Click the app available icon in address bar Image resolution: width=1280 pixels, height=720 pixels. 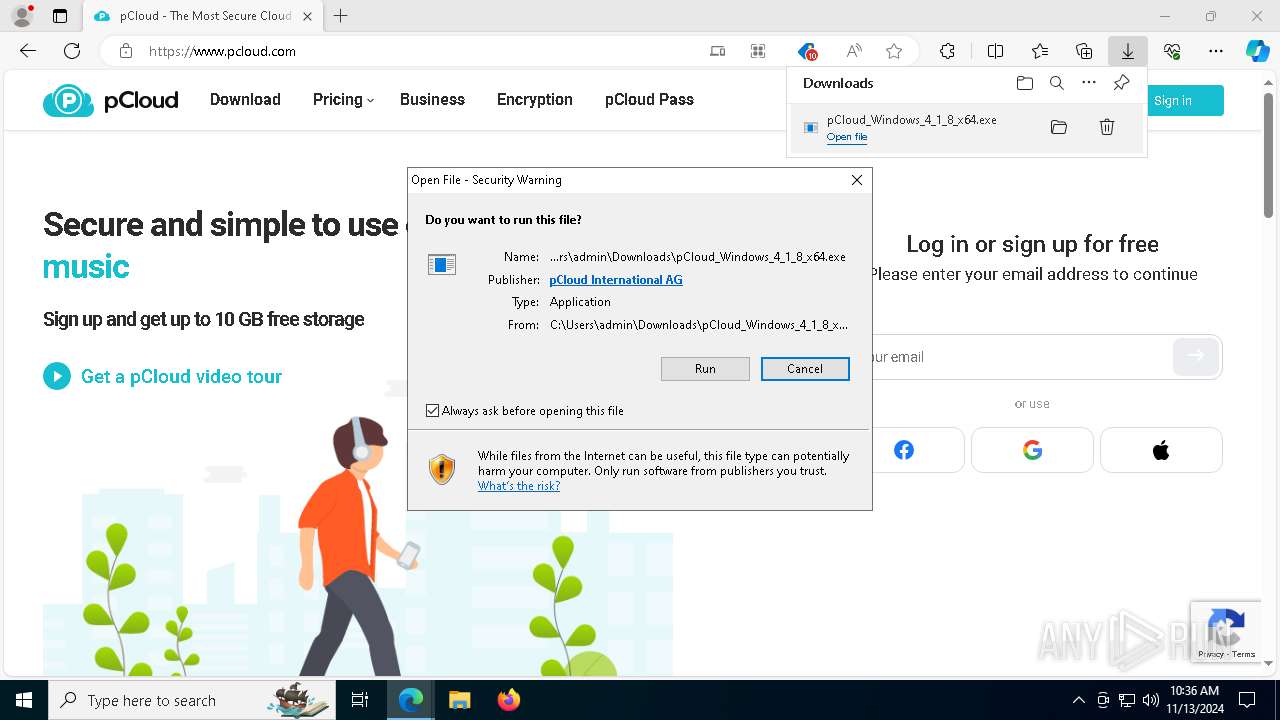tap(718, 51)
